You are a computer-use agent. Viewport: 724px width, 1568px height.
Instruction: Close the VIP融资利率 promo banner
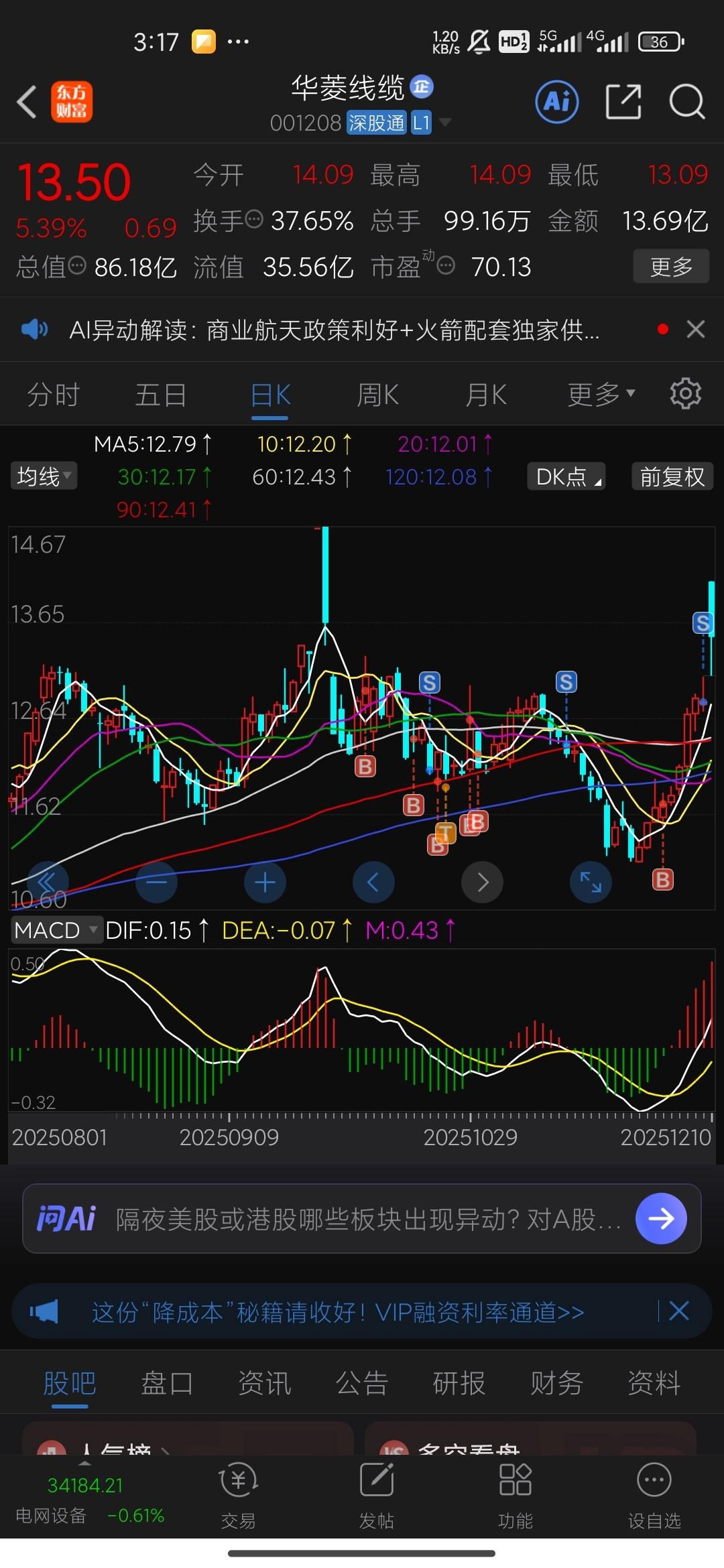[x=679, y=1311]
